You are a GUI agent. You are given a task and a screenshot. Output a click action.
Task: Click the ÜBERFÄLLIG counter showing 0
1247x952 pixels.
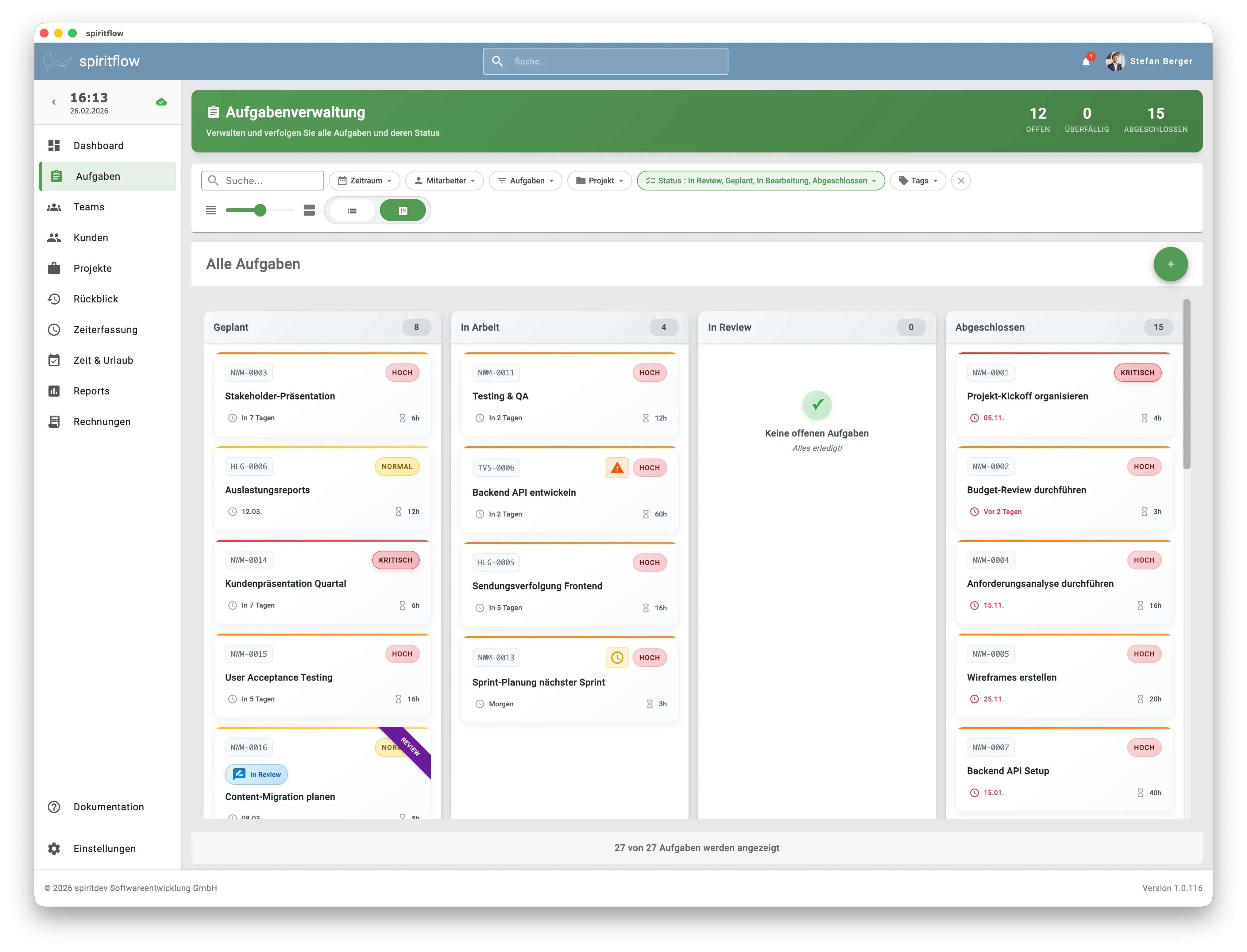tap(1086, 120)
